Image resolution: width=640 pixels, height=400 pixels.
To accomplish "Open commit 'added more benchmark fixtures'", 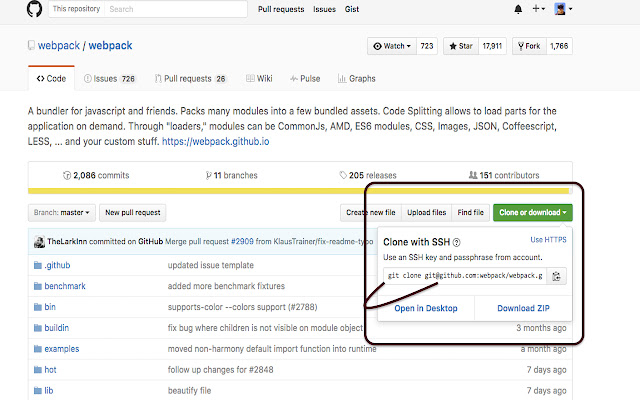I will tap(226, 286).
